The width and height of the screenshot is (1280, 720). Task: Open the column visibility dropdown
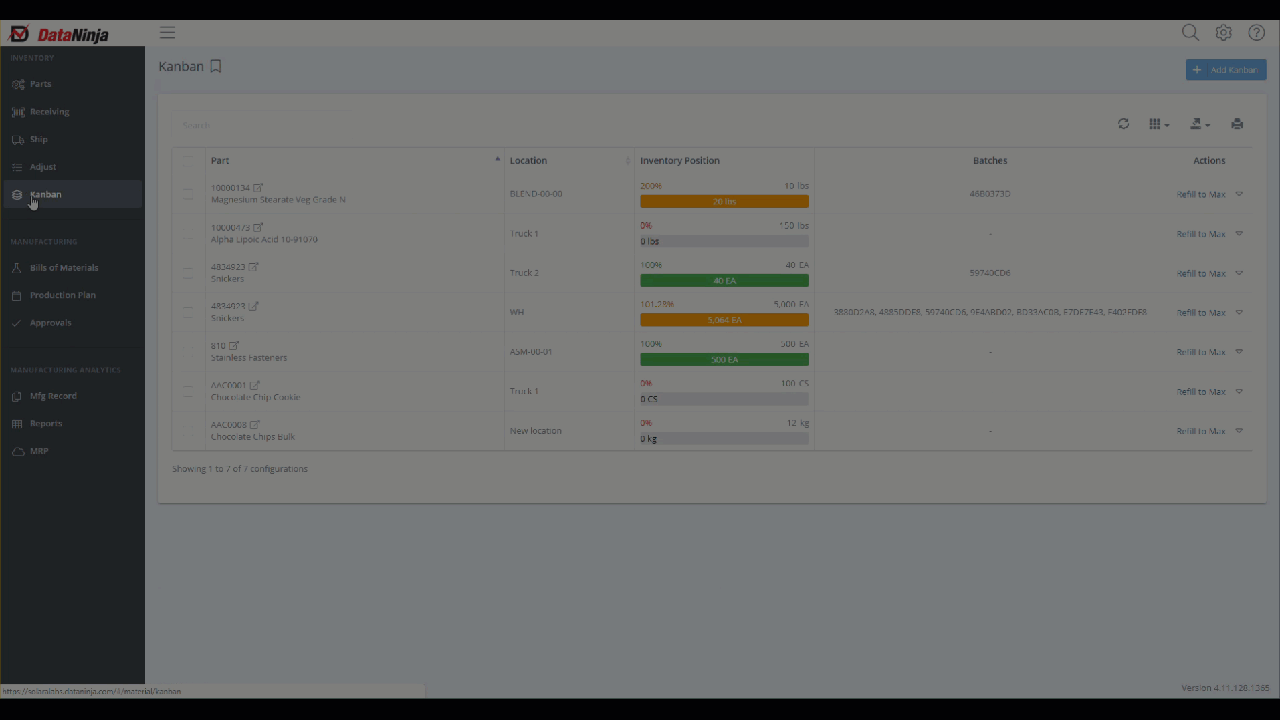point(1159,124)
